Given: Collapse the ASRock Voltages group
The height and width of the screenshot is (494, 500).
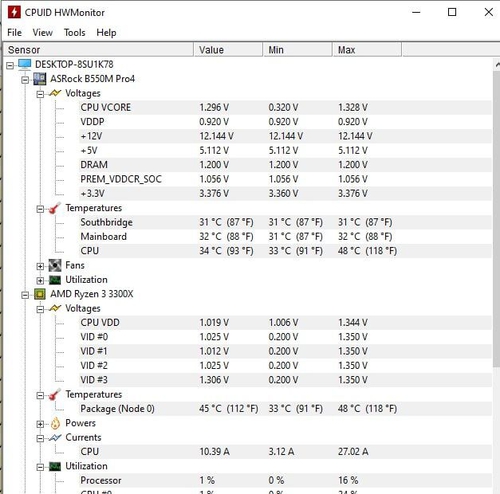Looking at the screenshot, I should point(40,94).
